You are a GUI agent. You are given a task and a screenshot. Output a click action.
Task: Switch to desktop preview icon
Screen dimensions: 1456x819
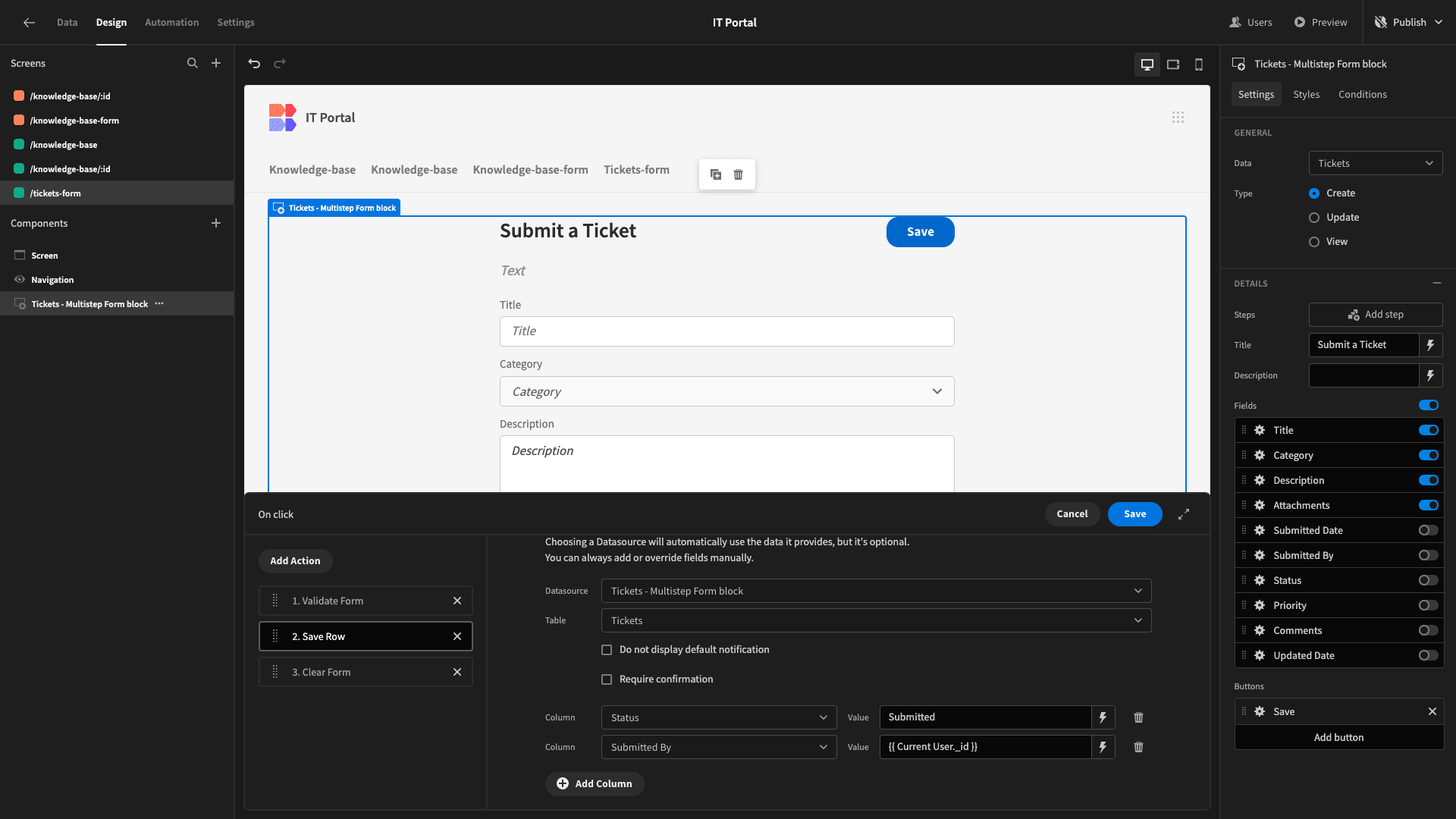1147,64
